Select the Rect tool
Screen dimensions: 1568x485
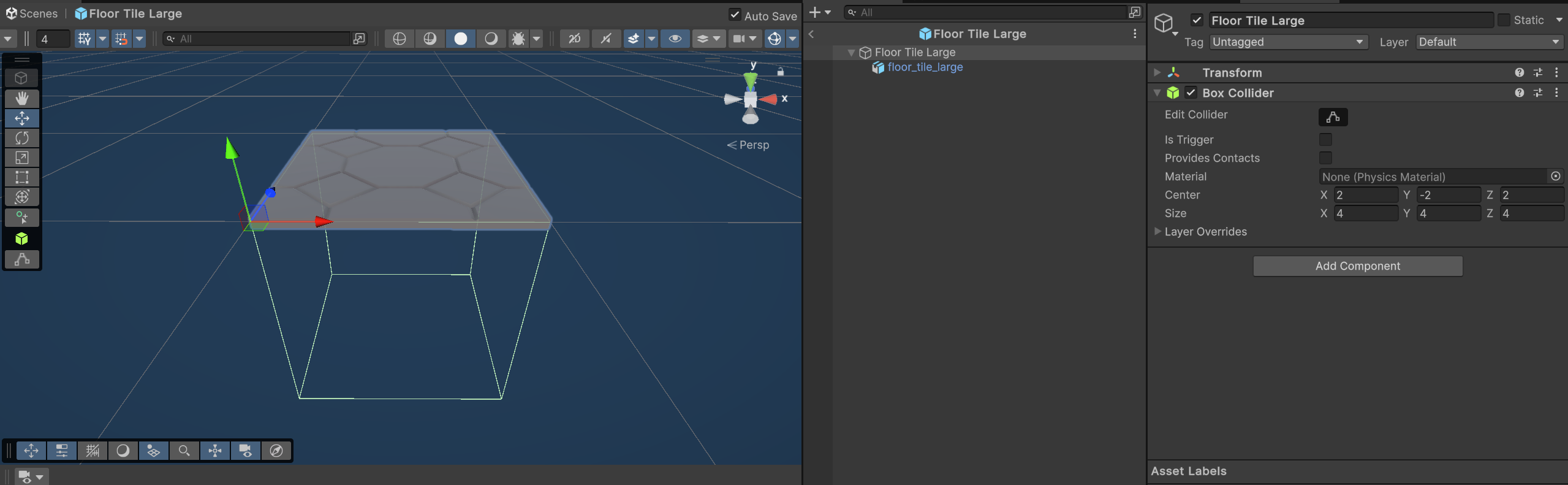click(22, 177)
